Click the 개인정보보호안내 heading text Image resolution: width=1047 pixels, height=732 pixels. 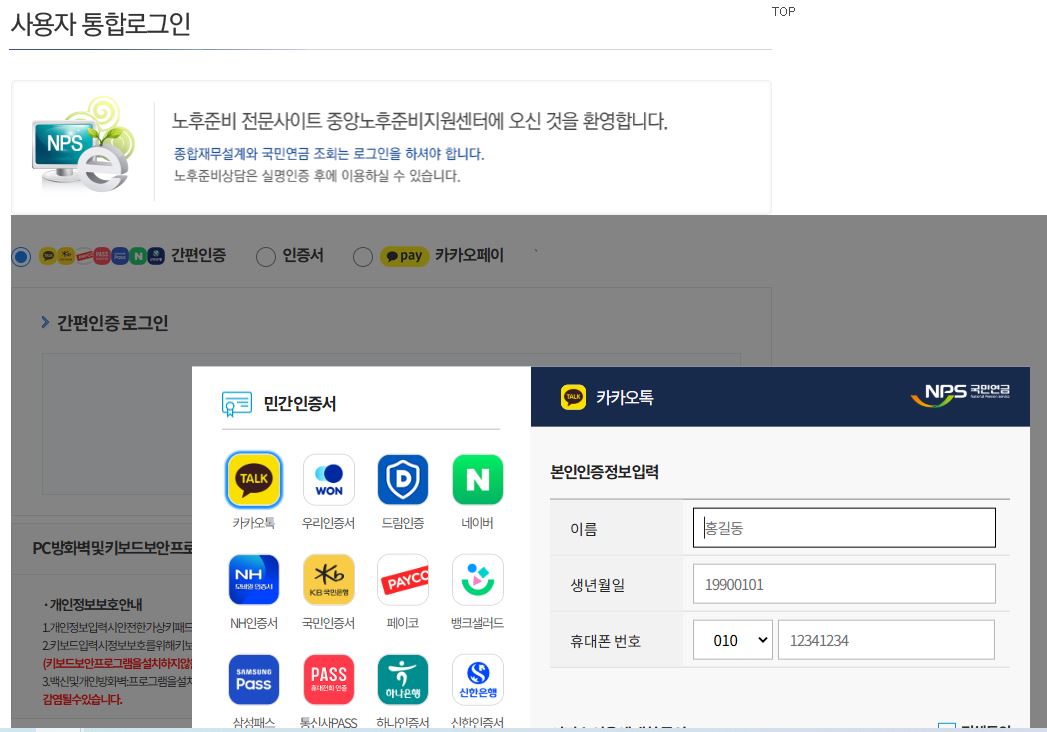coord(95,604)
